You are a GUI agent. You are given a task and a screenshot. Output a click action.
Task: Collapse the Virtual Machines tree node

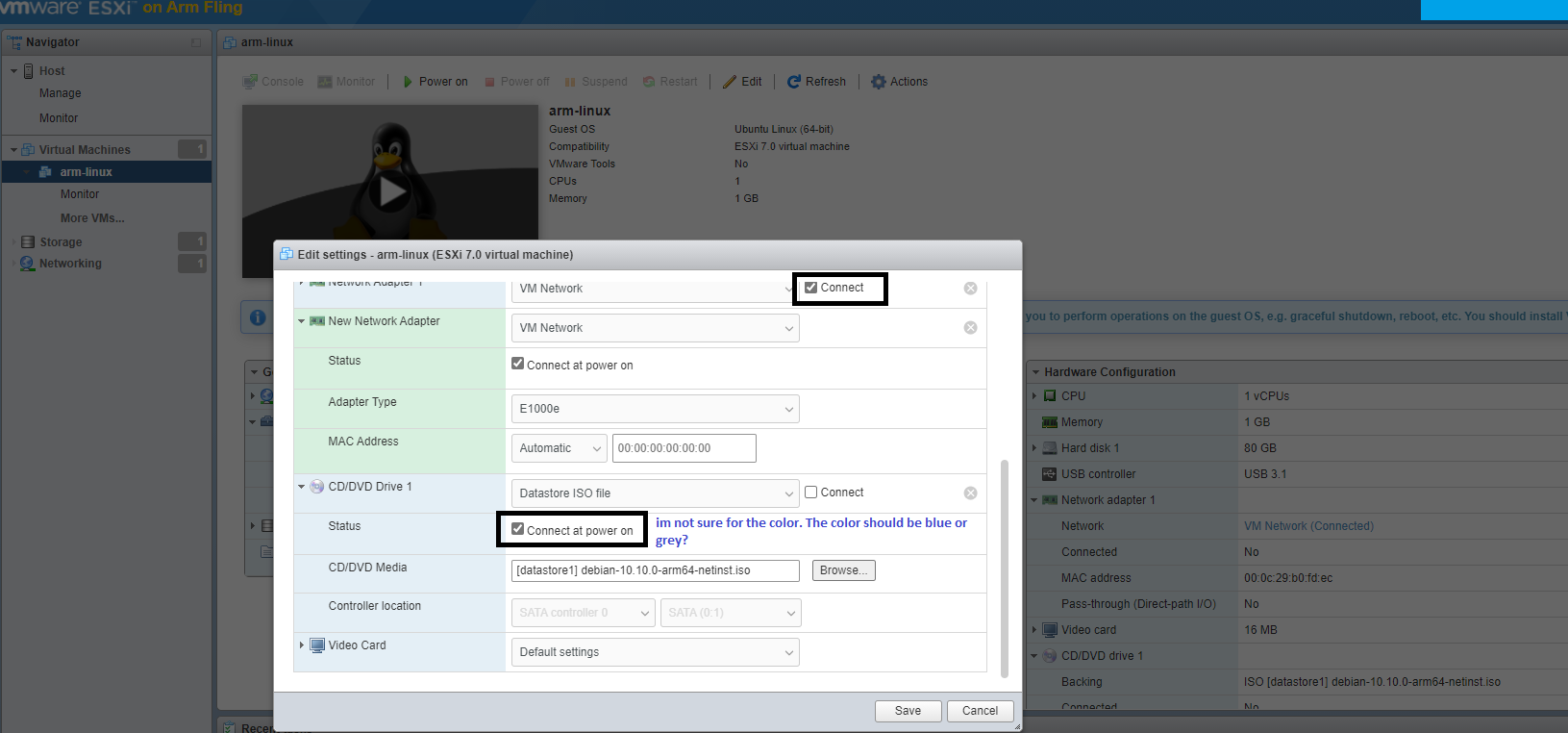[13, 150]
